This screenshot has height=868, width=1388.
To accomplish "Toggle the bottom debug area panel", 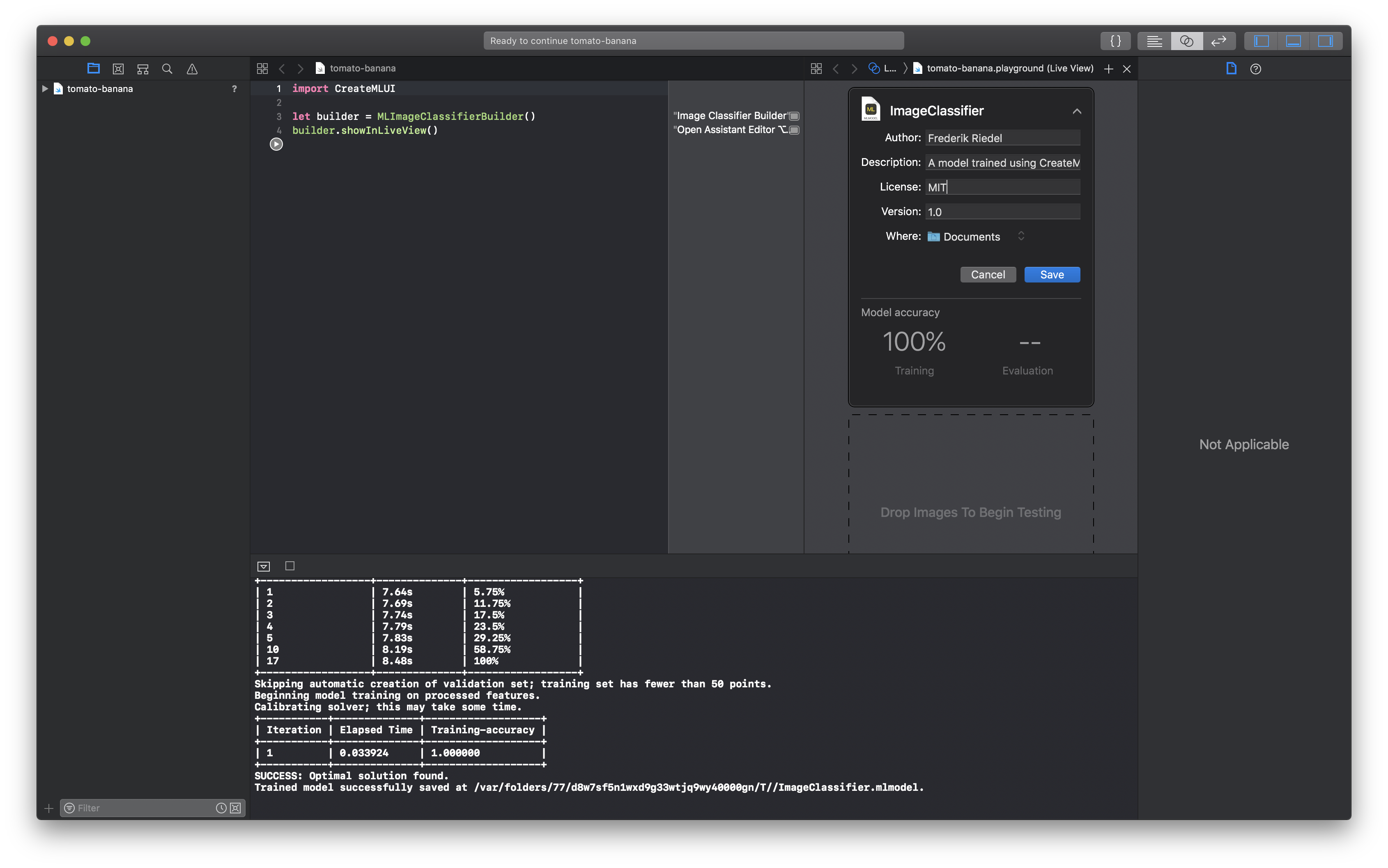I will [x=1293, y=41].
